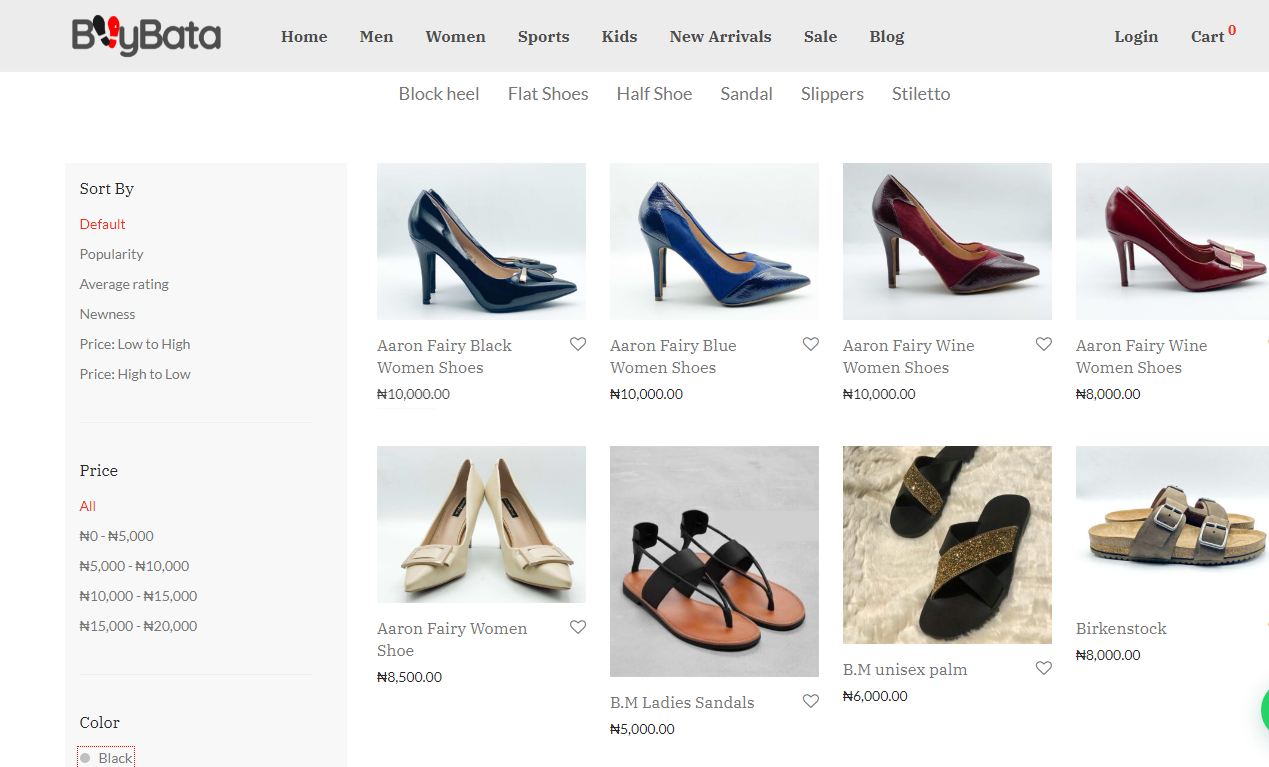Open the Cart
The image size is (1269, 767).
[1212, 36]
